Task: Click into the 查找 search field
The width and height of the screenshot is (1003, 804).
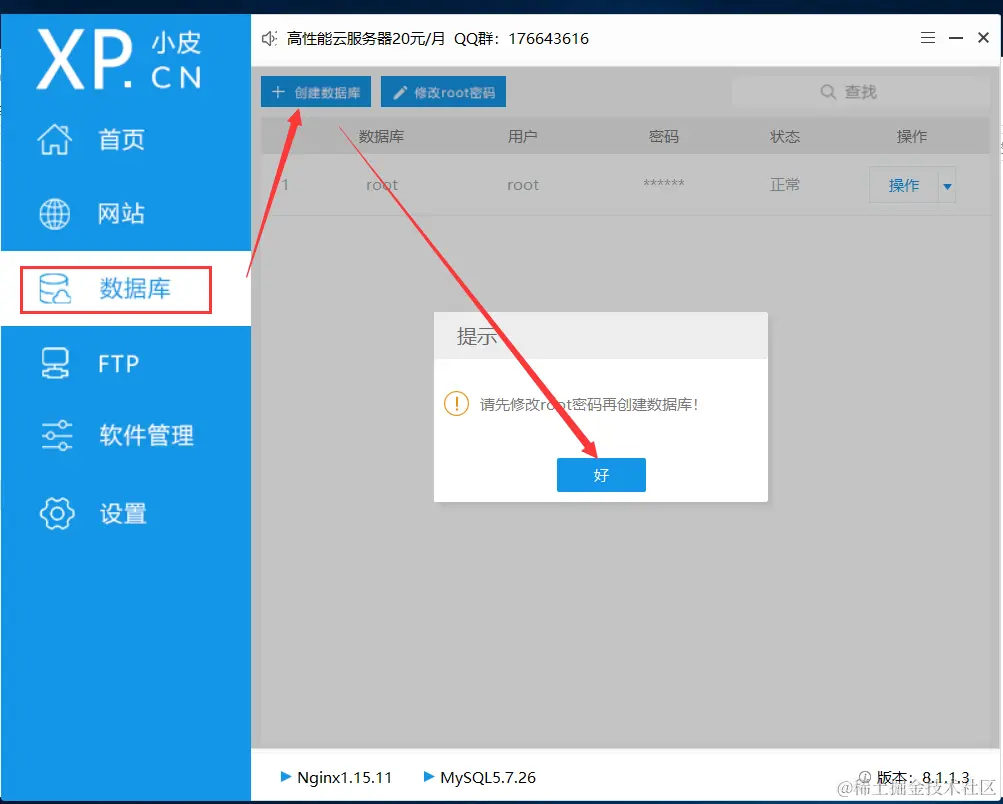Action: click(x=860, y=92)
